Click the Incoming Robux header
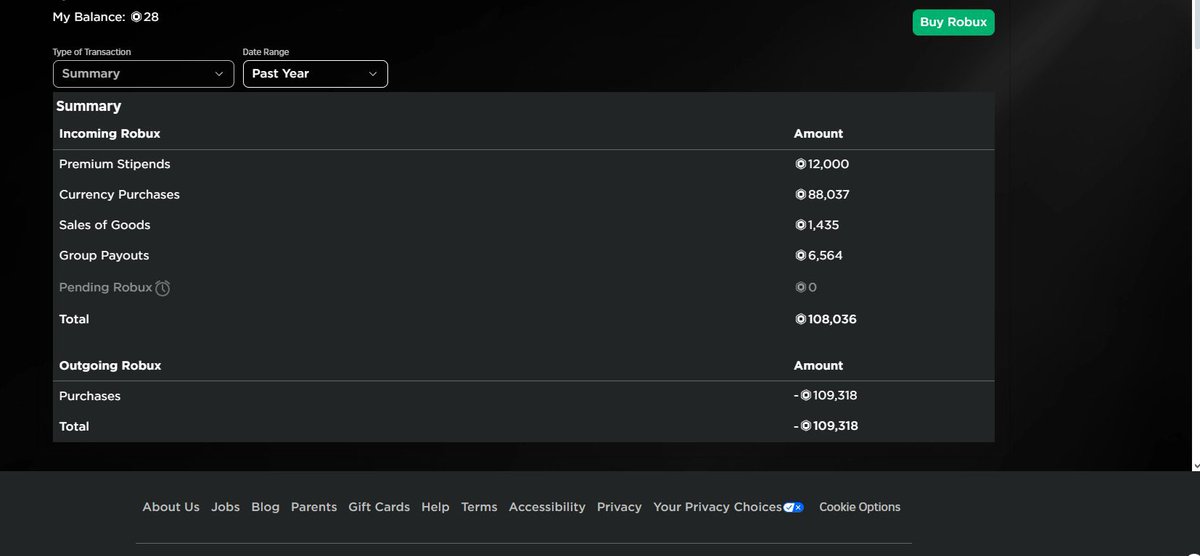This screenshot has width=1200, height=556. tap(110, 134)
